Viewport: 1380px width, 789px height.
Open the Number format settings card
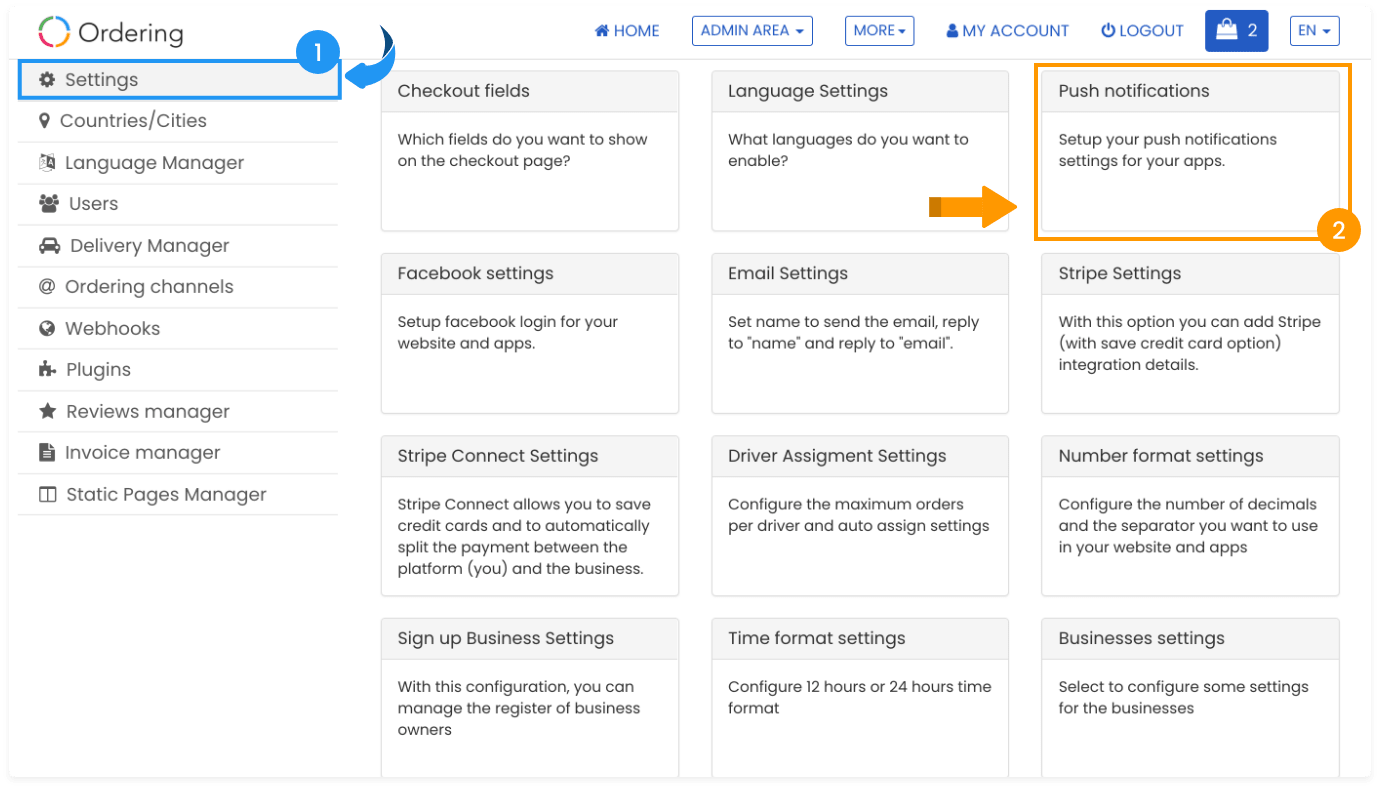(x=1190, y=516)
